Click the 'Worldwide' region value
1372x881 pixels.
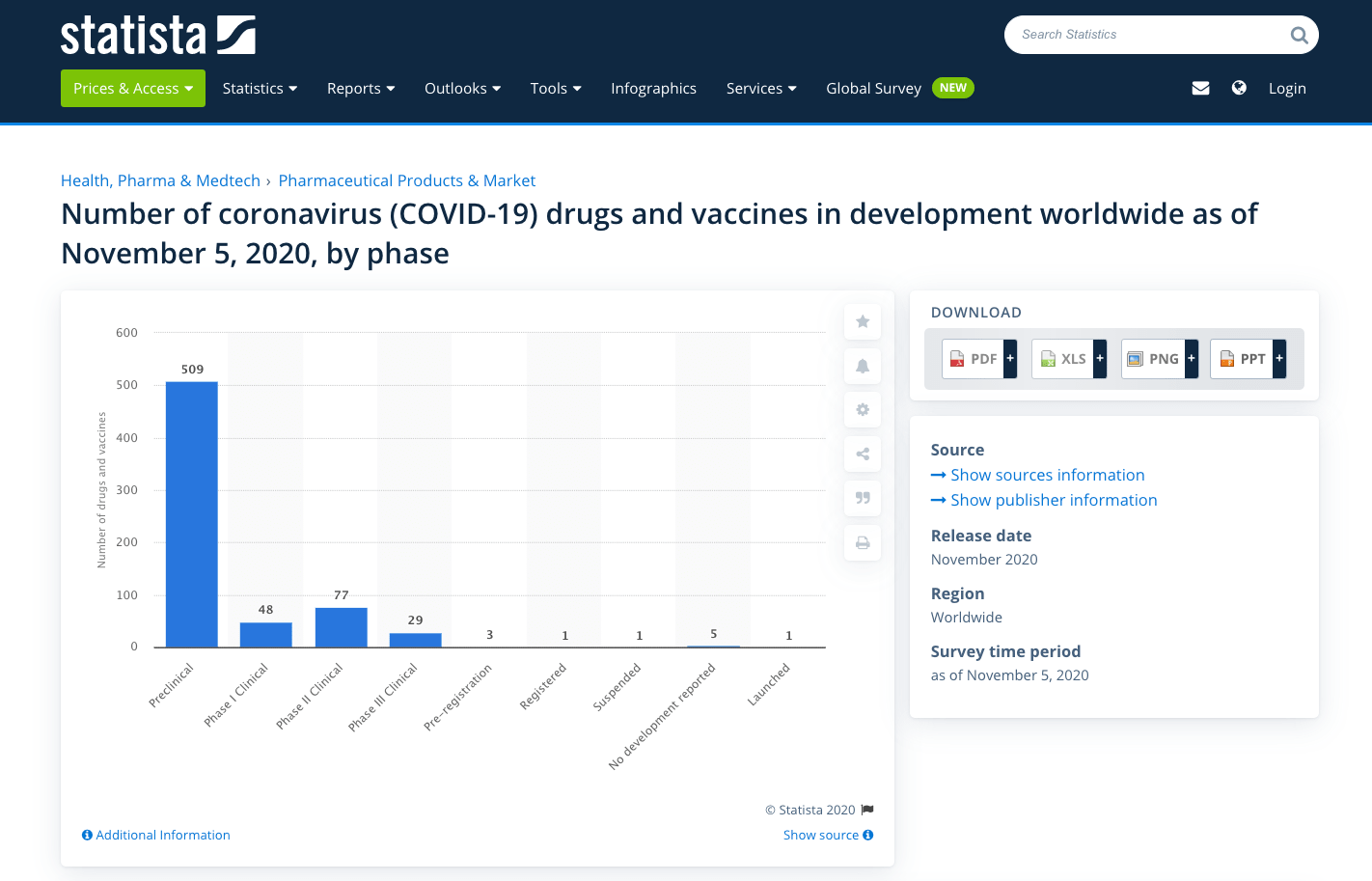pos(966,618)
